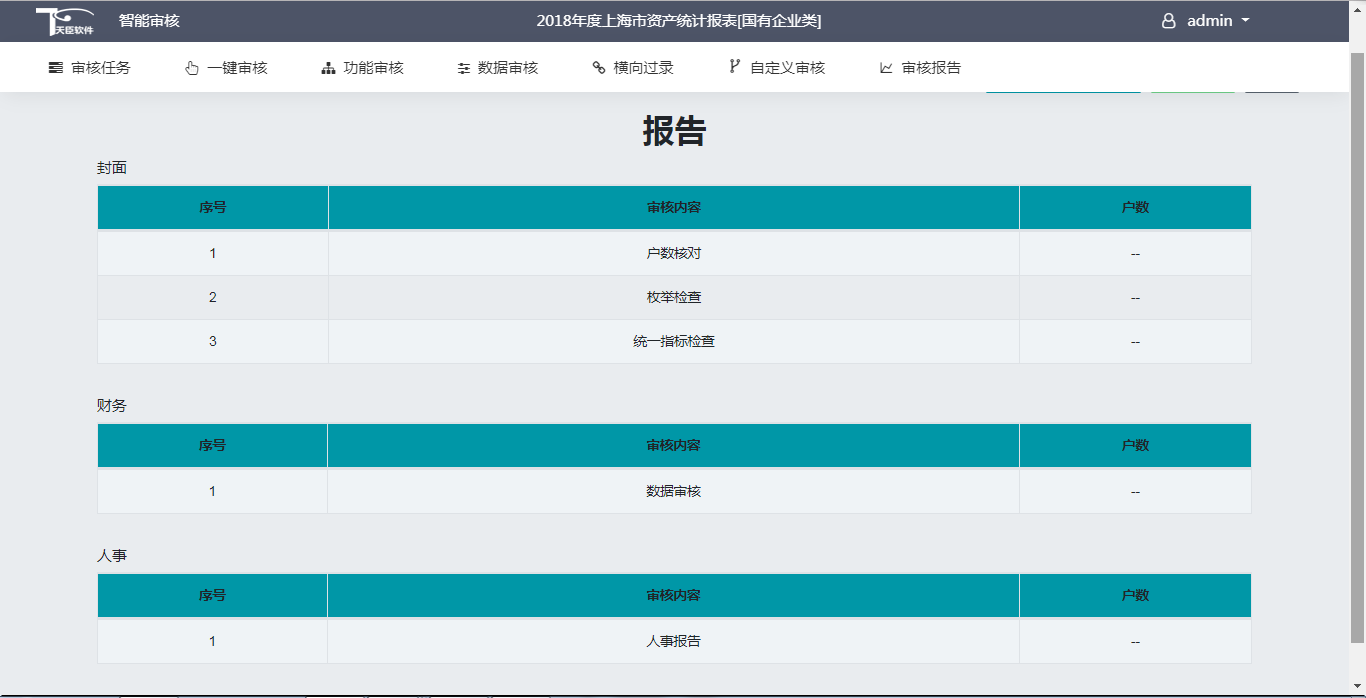1366x698 pixels.
Task: Click the sliders icon for 数据审核
Action: point(463,68)
